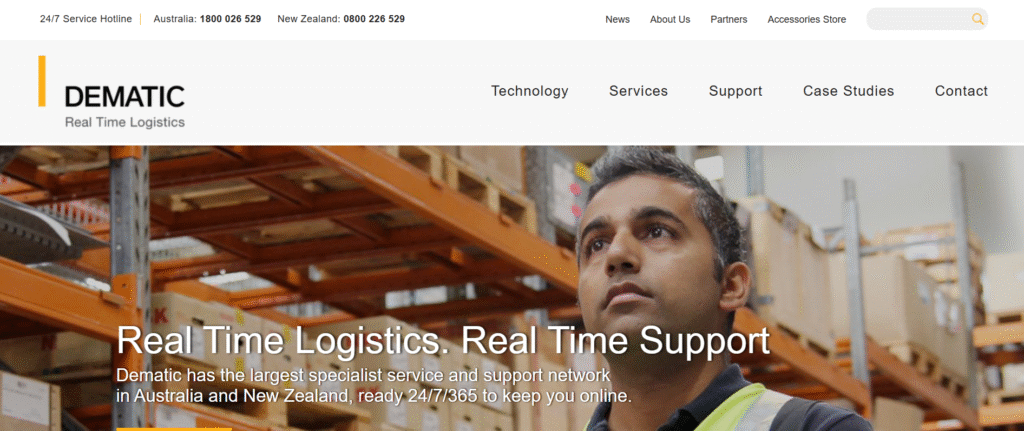This screenshot has height=431, width=1024.
Task: Click the Australia hotline number 1800 026 529
Action: point(231,19)
